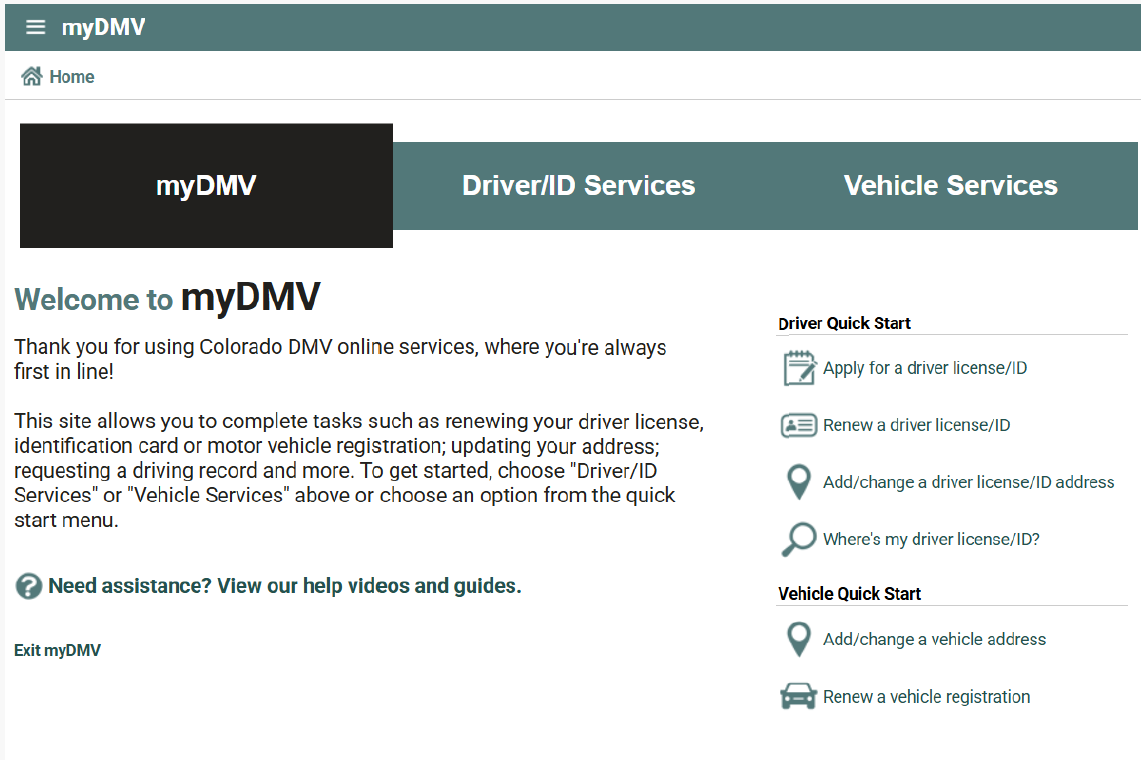Select Add/change a driver license/ID address
Image resolution: width=1141 pixels, height=760 pixels.
pos(968,481)
